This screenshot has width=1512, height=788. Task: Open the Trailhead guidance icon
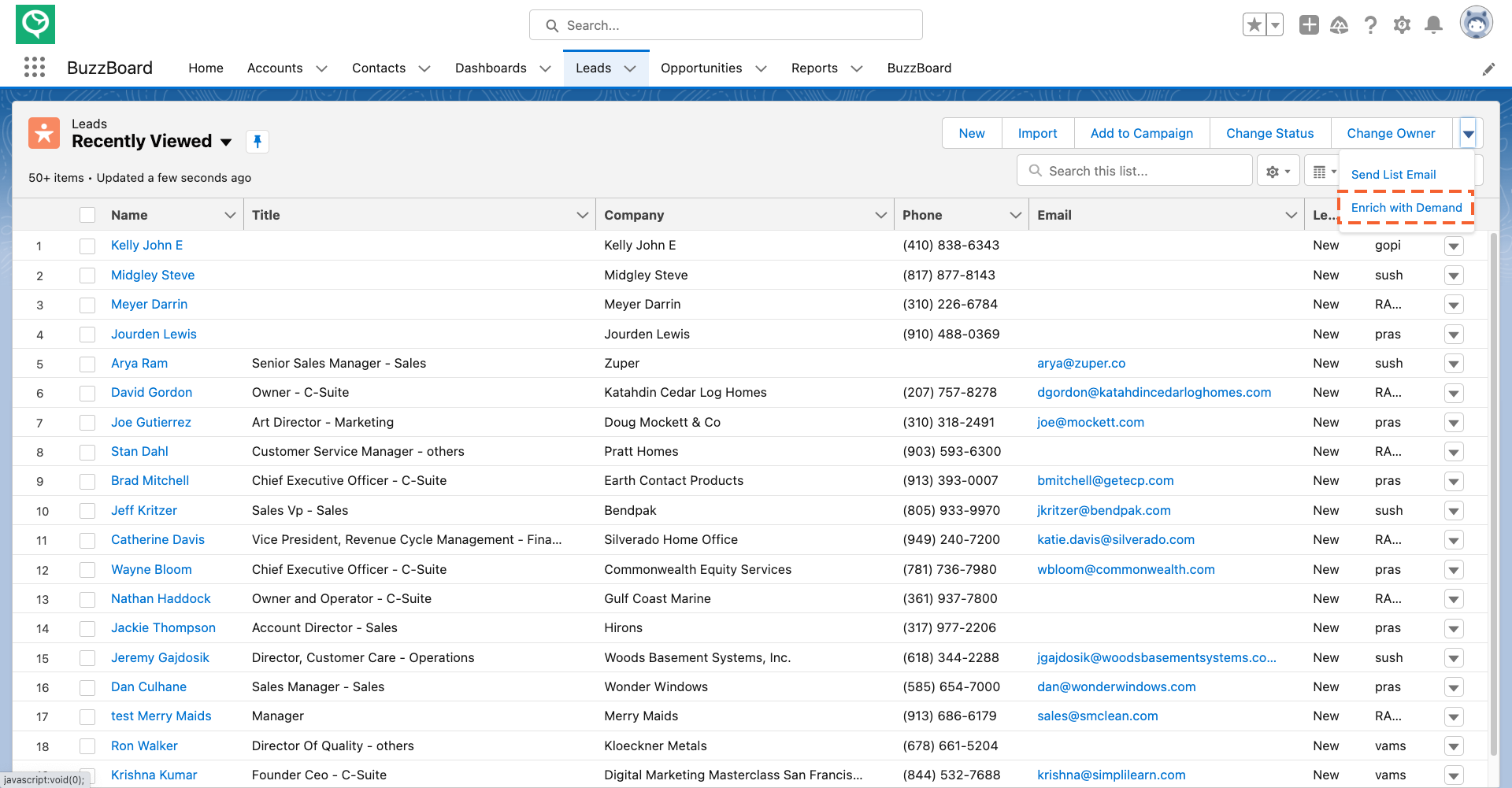(x=1340, y=25)
